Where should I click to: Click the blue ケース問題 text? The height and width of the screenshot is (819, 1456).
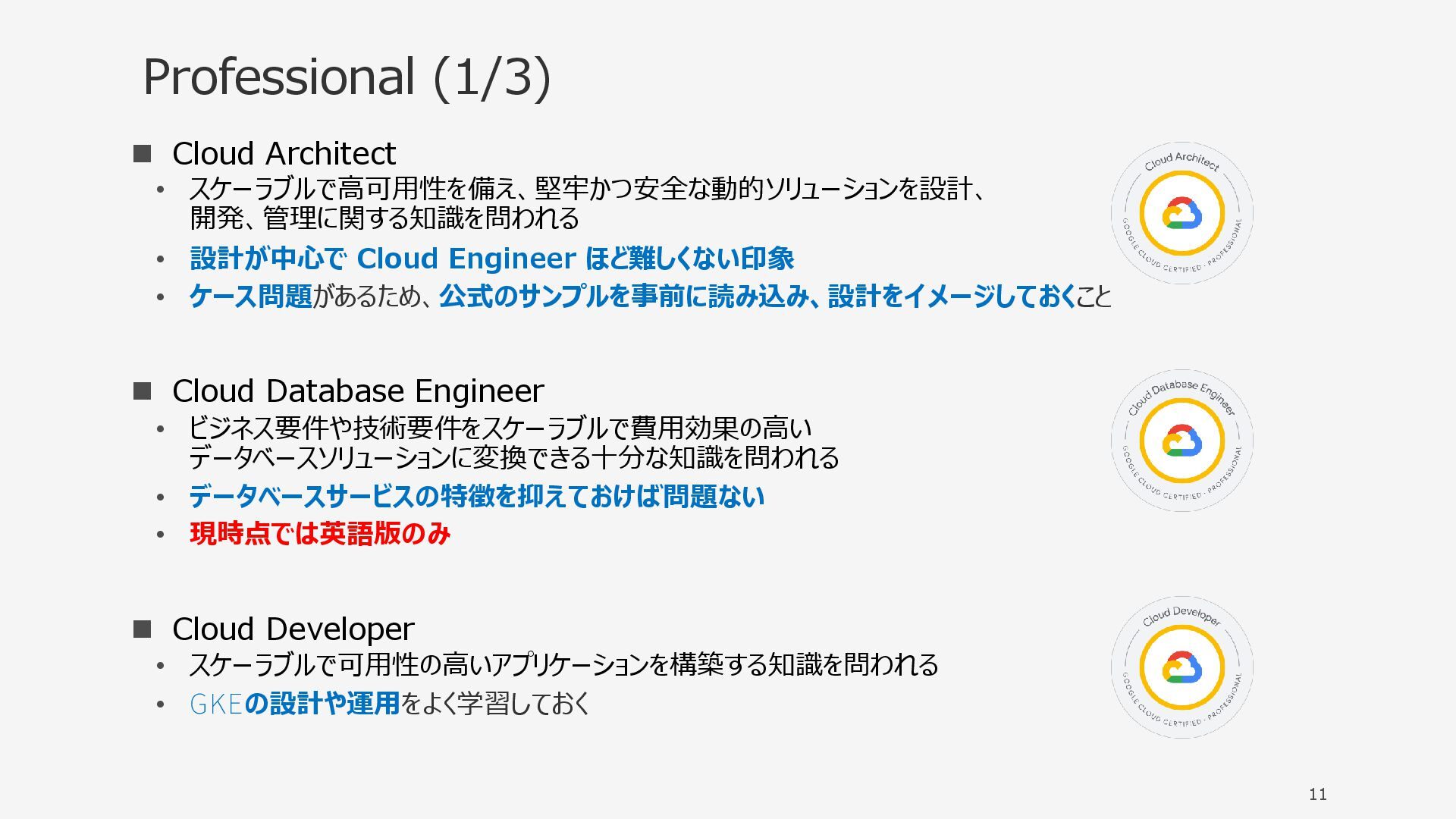pos(251,296)
